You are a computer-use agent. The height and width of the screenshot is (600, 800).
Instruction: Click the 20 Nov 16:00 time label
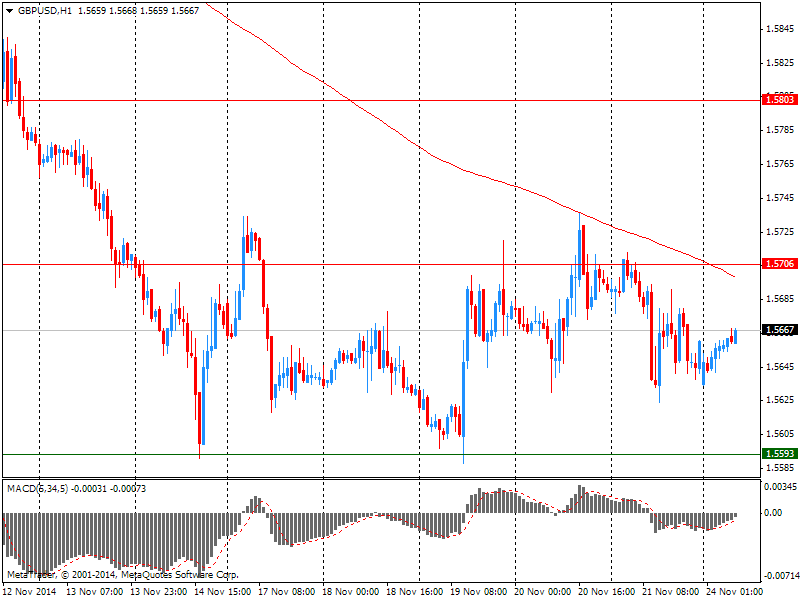pyautogui.click(x=607, y=592)
